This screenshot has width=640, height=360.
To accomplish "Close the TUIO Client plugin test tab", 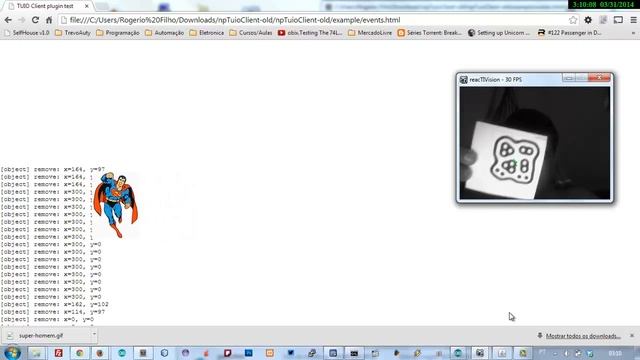I will tap(87, 6).
